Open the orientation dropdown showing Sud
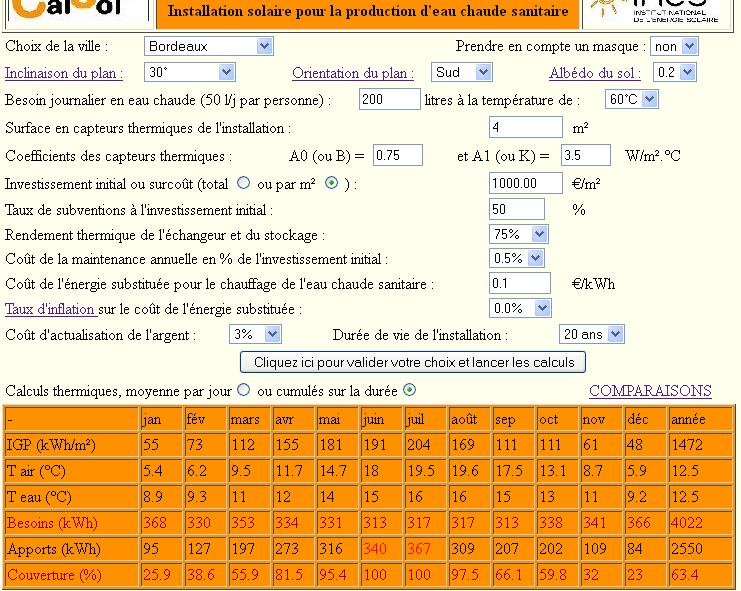Screen dimensions: 741x591 click(x=461, y=72)
